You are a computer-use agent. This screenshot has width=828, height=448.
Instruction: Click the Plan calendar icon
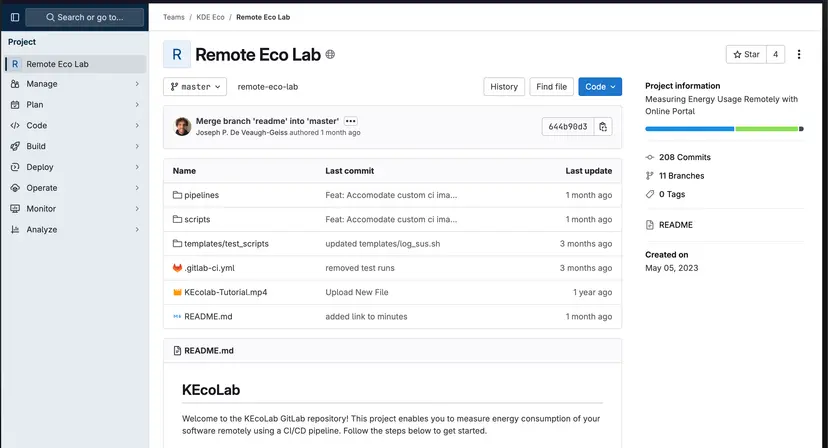[x=15, y=105]
